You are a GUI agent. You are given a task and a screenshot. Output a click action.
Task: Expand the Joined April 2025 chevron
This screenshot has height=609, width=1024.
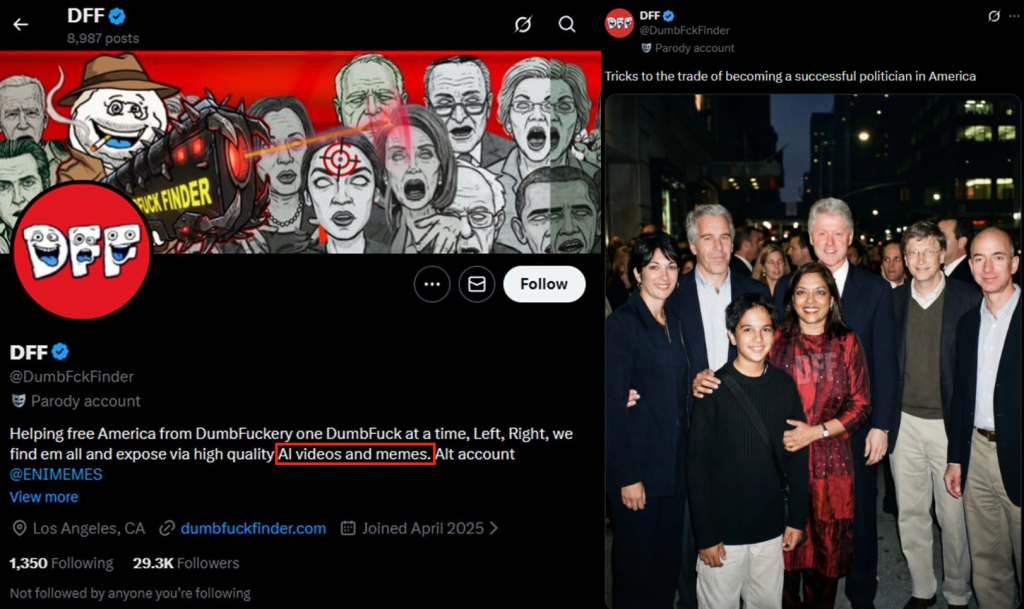[x=494, y=528]
